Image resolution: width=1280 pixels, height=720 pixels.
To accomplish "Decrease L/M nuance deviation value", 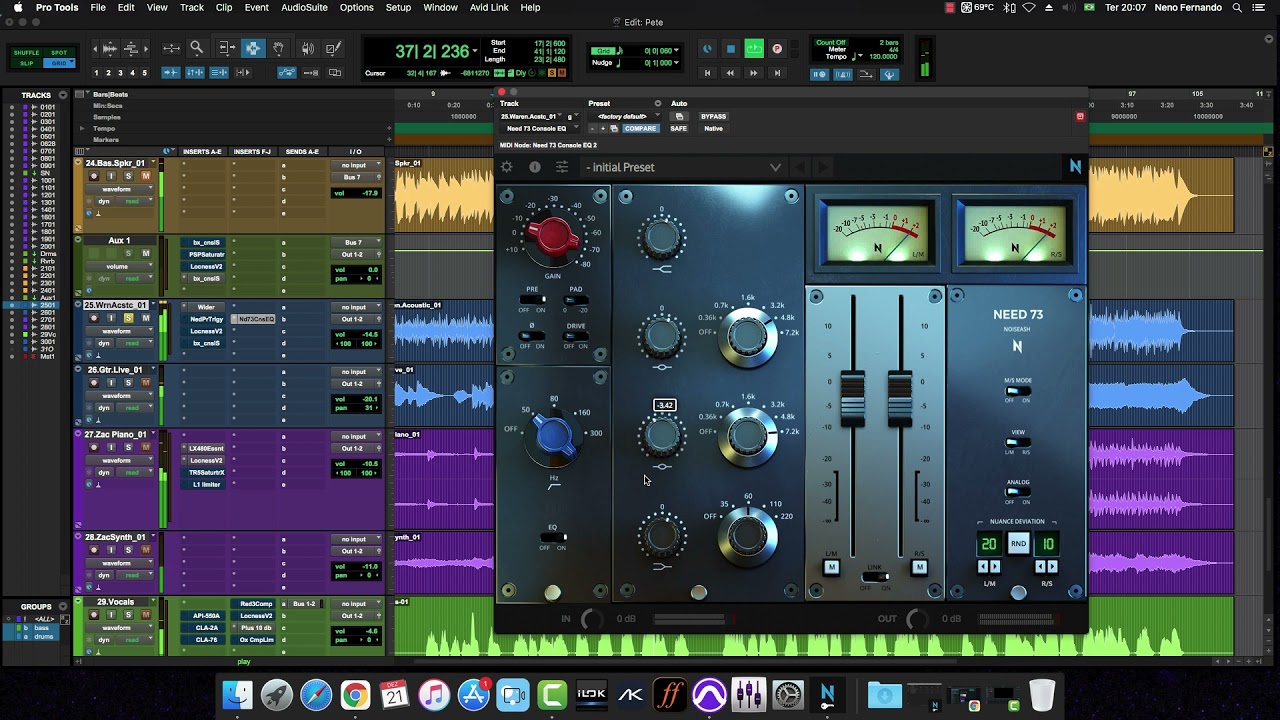I will pyautogui.click(x=983, y=567).
